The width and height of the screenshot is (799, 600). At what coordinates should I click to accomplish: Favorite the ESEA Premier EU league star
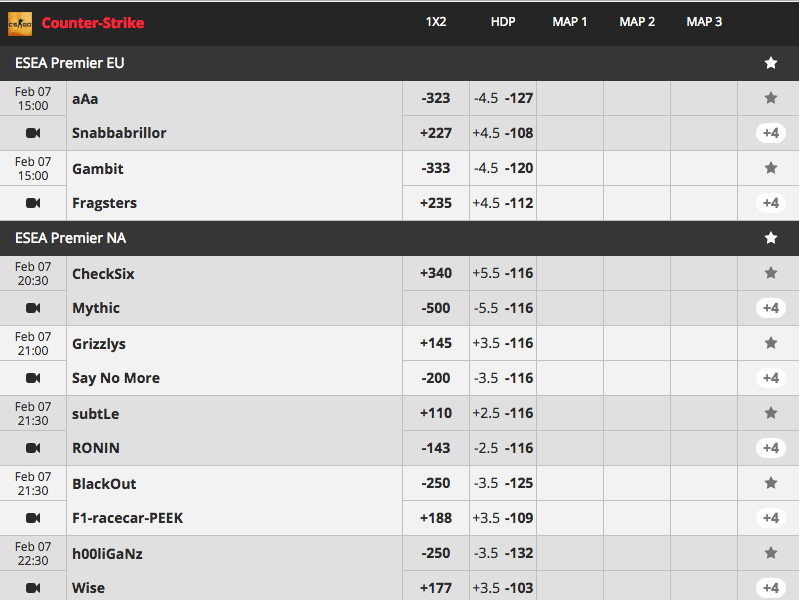click(x=770, y=63)
